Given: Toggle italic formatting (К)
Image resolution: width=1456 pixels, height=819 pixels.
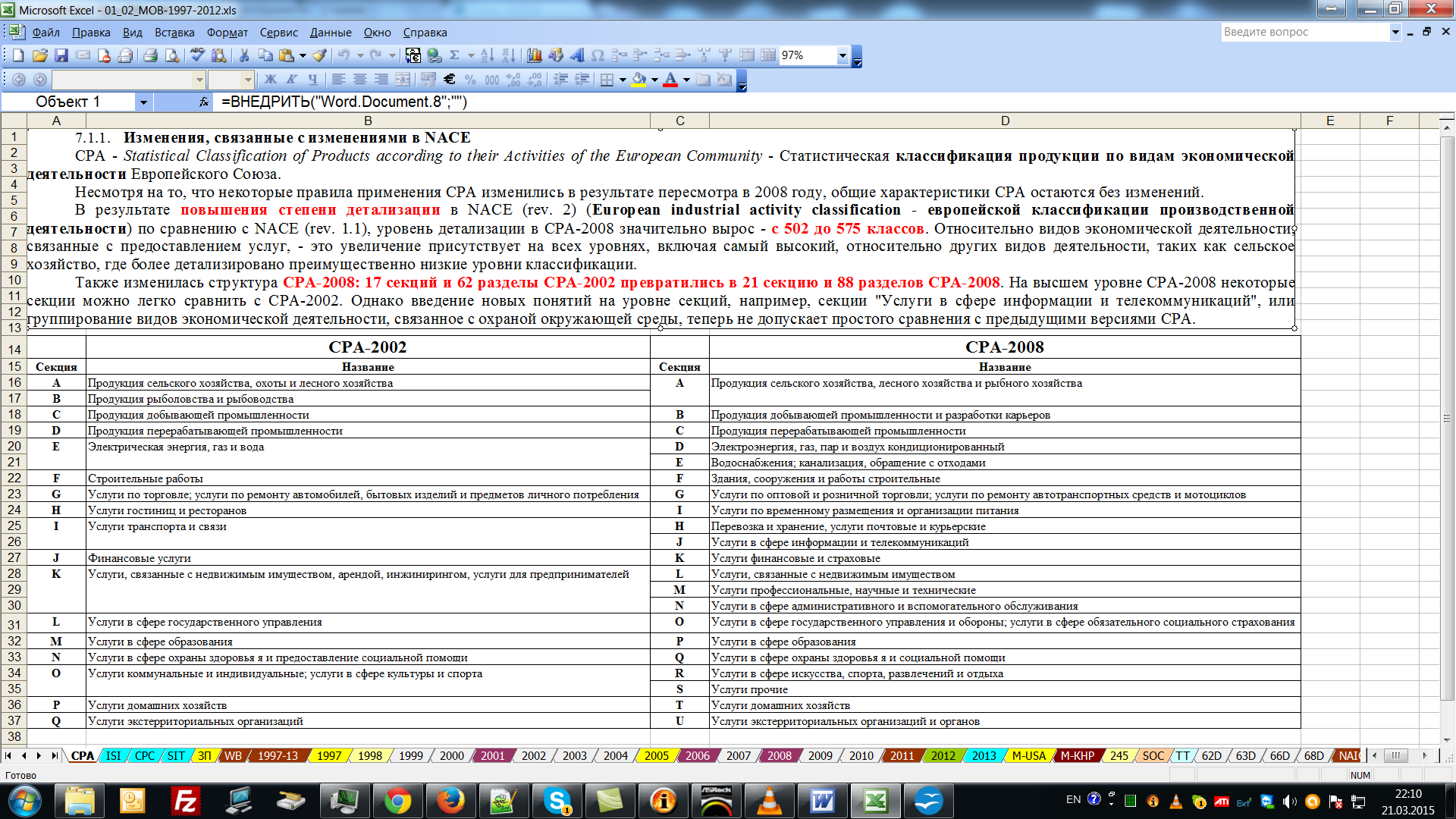Looking at the screenshot, I should tap(291, 80).
